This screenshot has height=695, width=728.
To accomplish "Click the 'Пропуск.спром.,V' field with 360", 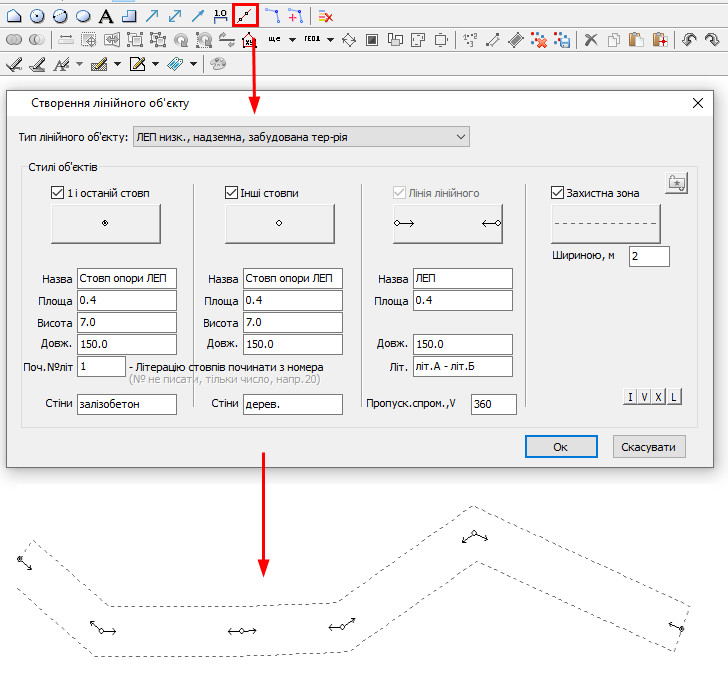I will (x=494, y=404).
